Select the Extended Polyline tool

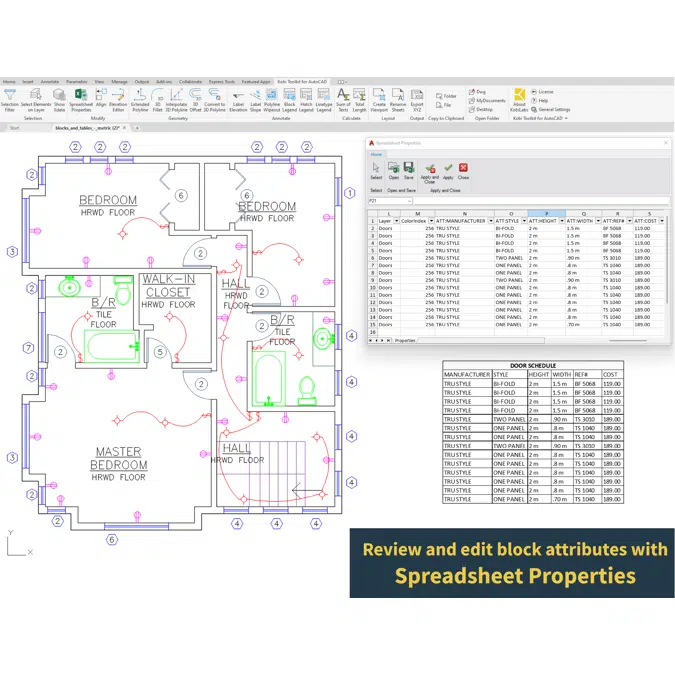pyautogui.click(x=140, y=98)
